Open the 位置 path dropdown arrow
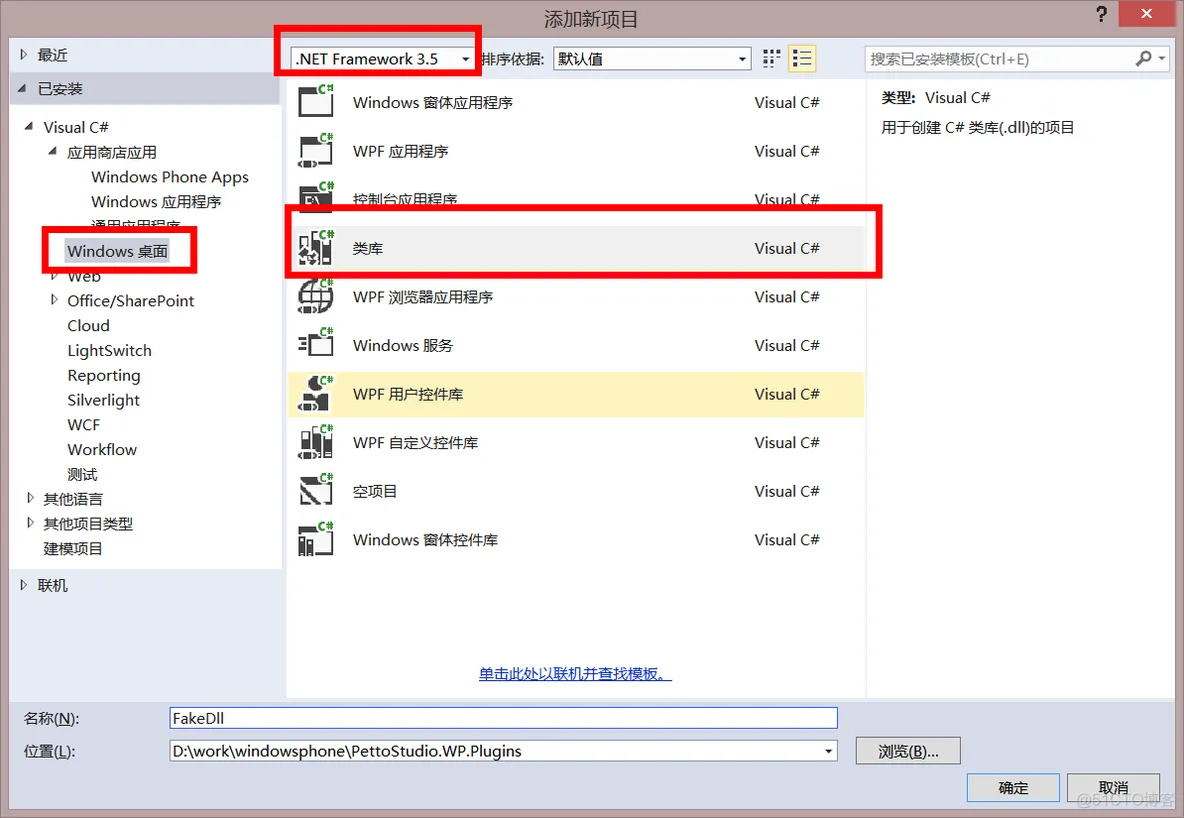Screen dimensions: 1184x818 coord(828,751)
